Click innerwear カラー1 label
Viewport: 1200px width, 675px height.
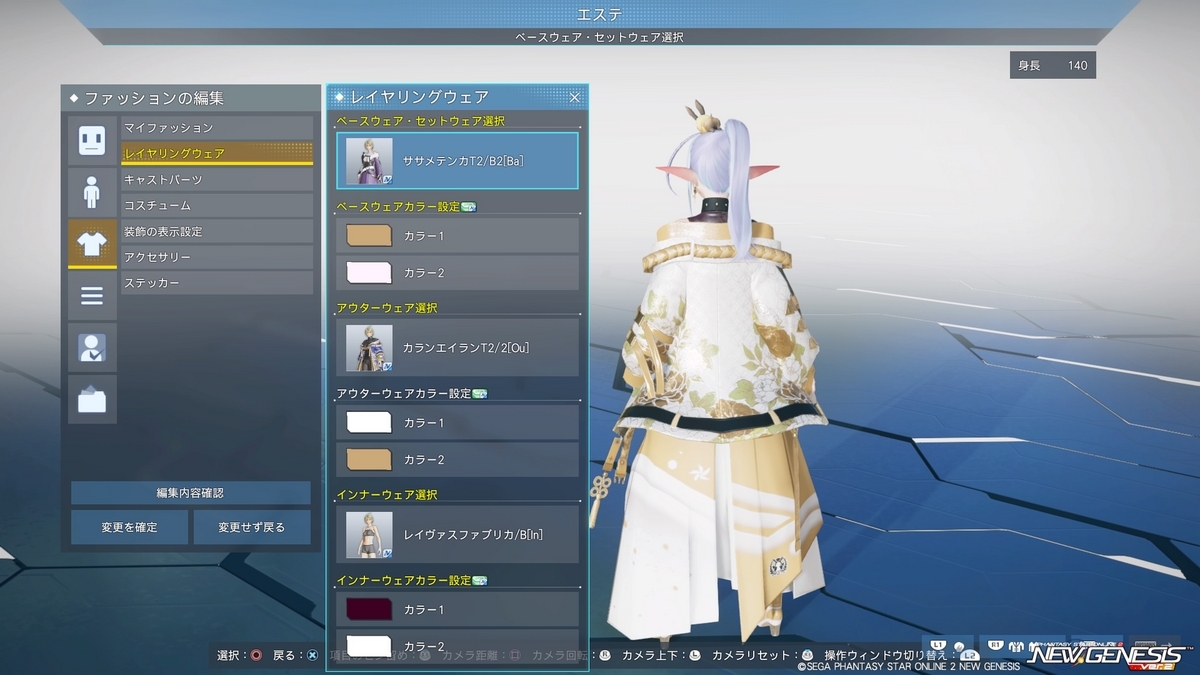[x=423, y=609]
